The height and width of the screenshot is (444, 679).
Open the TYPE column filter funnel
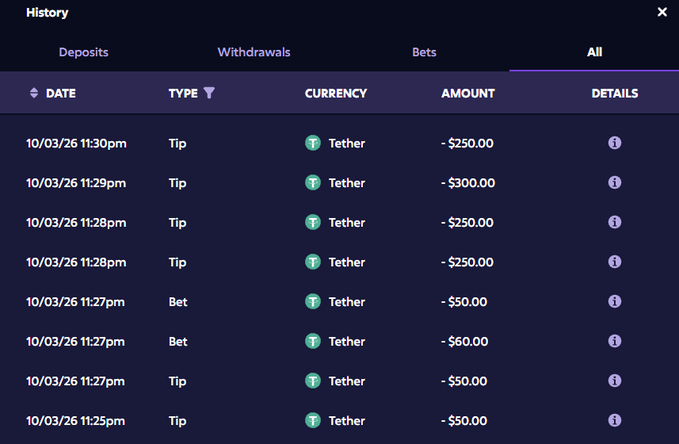209,93
